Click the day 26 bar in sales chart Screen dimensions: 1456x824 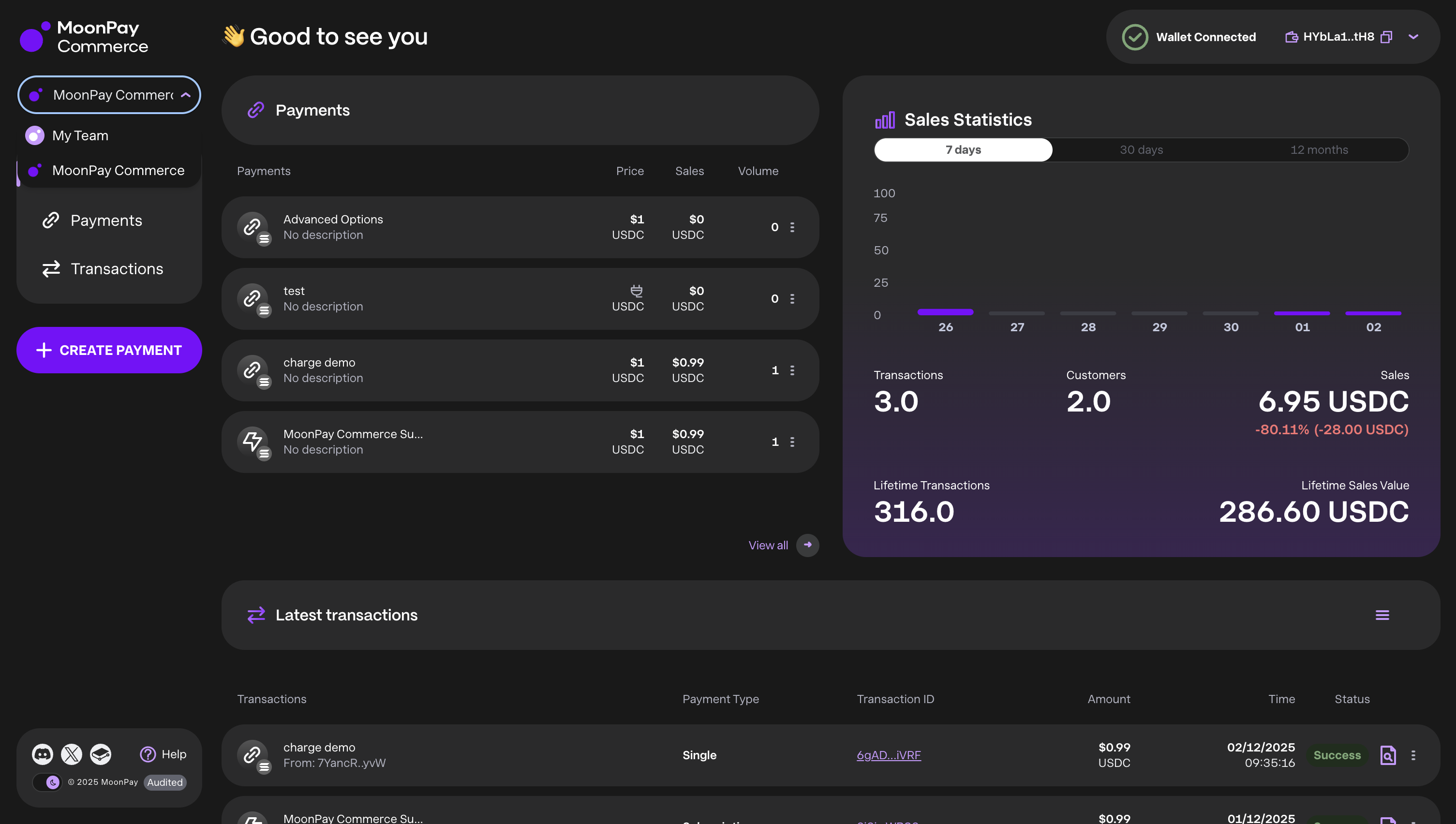click(945, 312)
